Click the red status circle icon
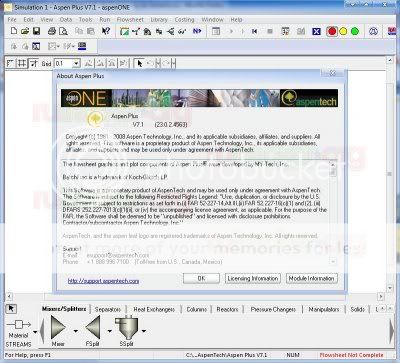400x363 pixels. pyautogui.click(x=332, y=31)
